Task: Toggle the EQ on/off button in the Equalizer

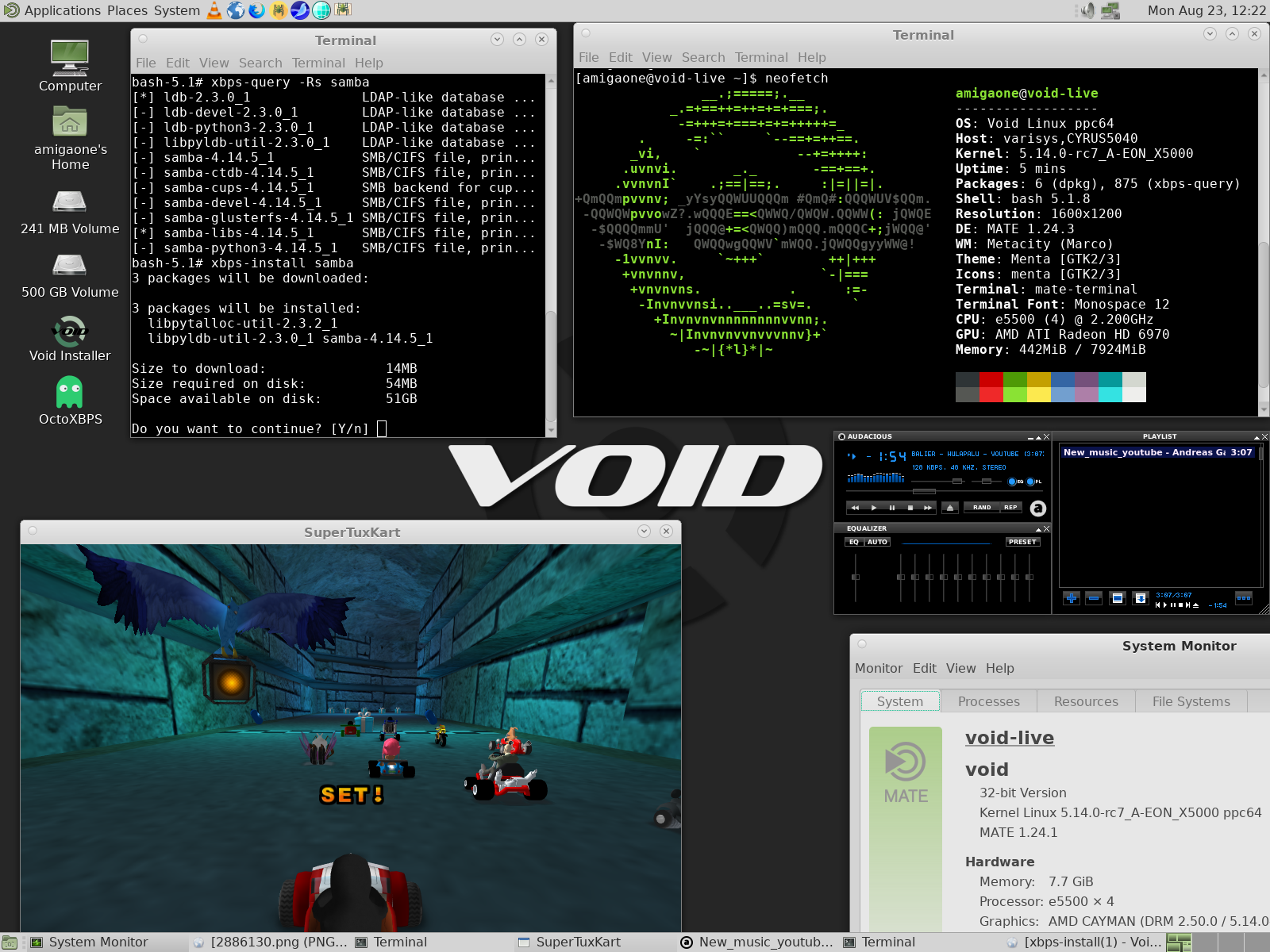Action: (x=854, y=542)
